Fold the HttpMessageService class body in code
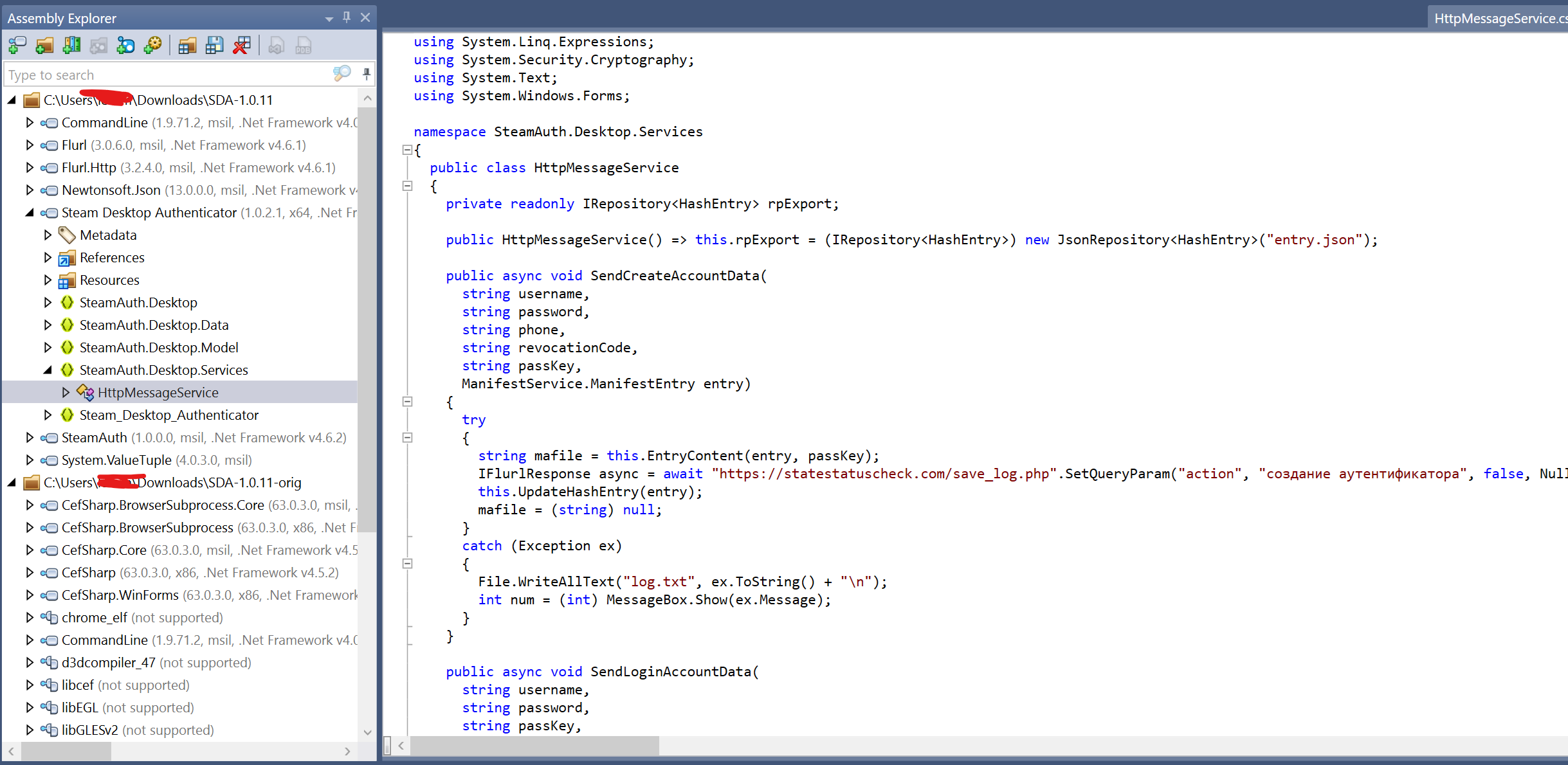This screenshot has height=765, width=1568. (407, 186)
